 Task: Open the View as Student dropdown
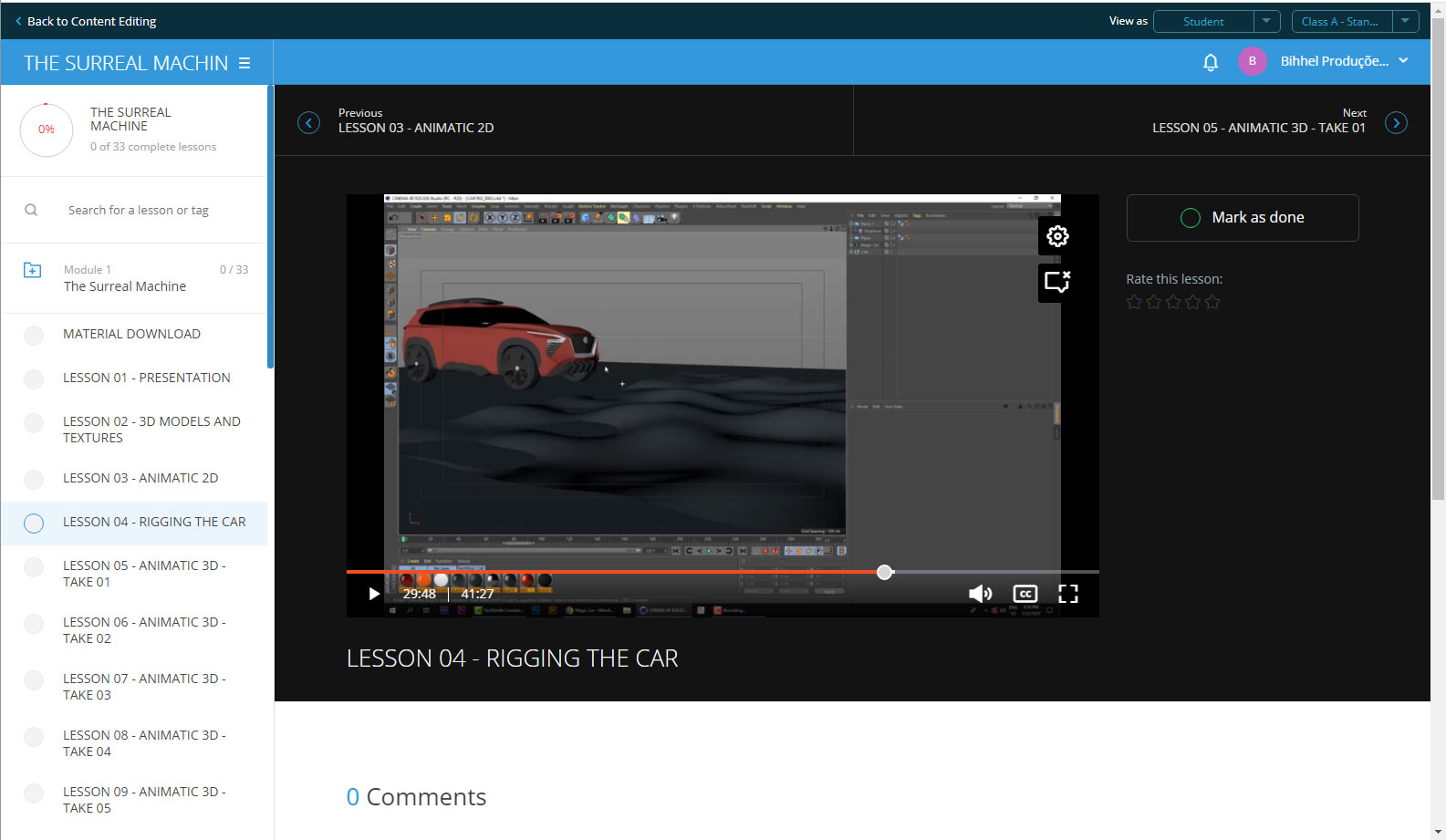coord(1266,21)
